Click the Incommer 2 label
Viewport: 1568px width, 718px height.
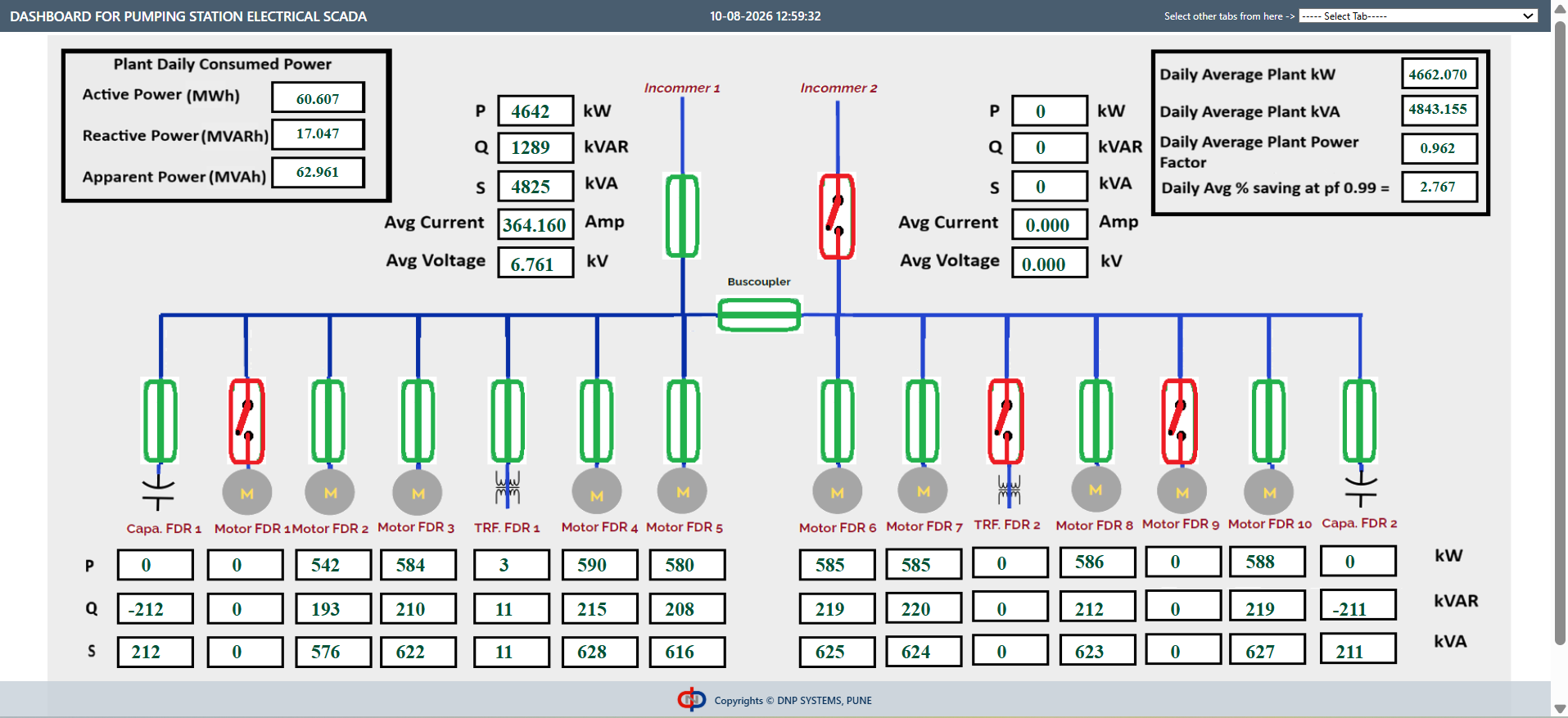pos(838,88)
